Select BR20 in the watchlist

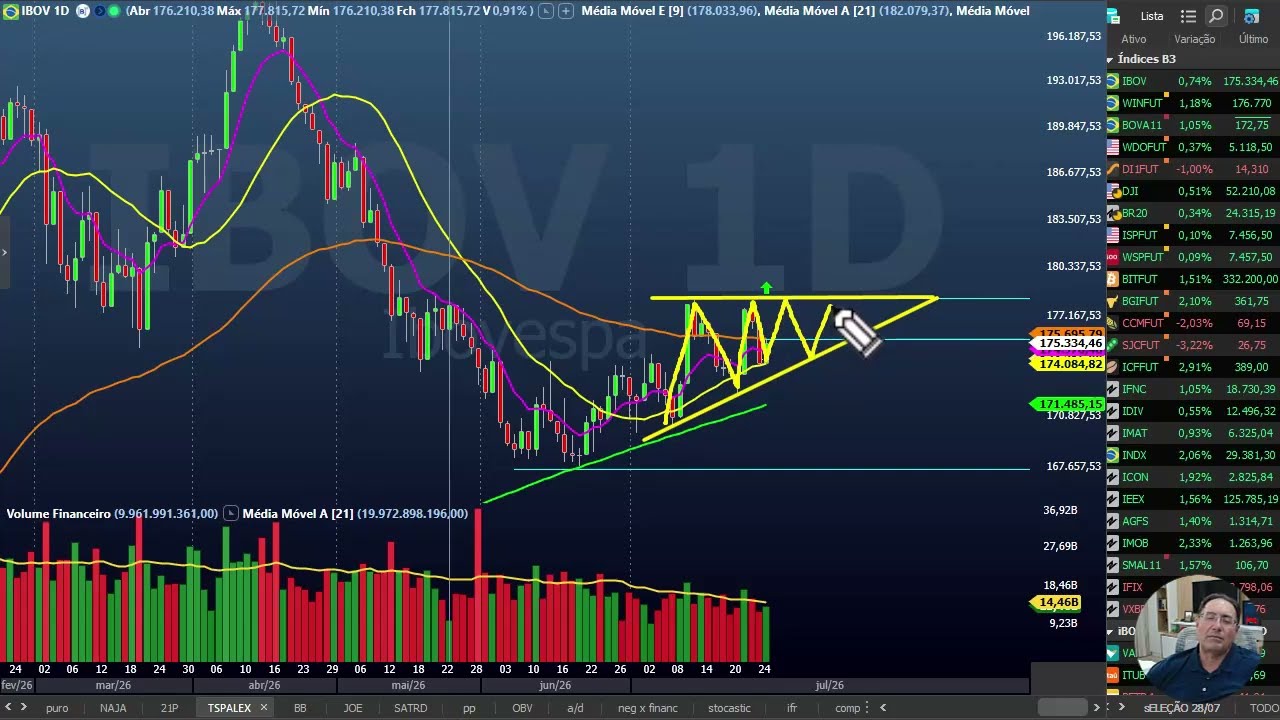point(1192,213)
